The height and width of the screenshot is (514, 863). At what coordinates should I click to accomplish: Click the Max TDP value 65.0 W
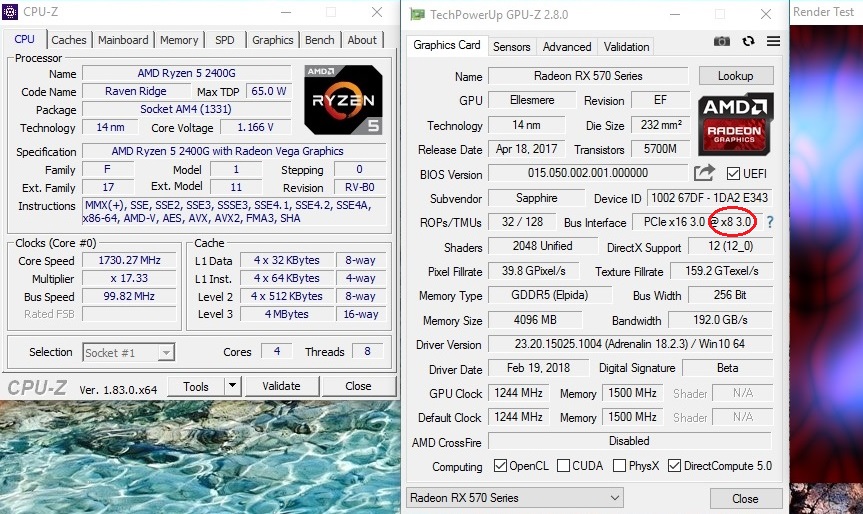[x=269, y=91]
